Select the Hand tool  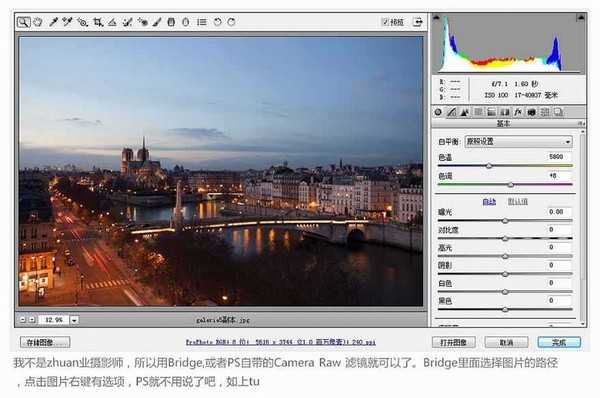click(38, 22)
